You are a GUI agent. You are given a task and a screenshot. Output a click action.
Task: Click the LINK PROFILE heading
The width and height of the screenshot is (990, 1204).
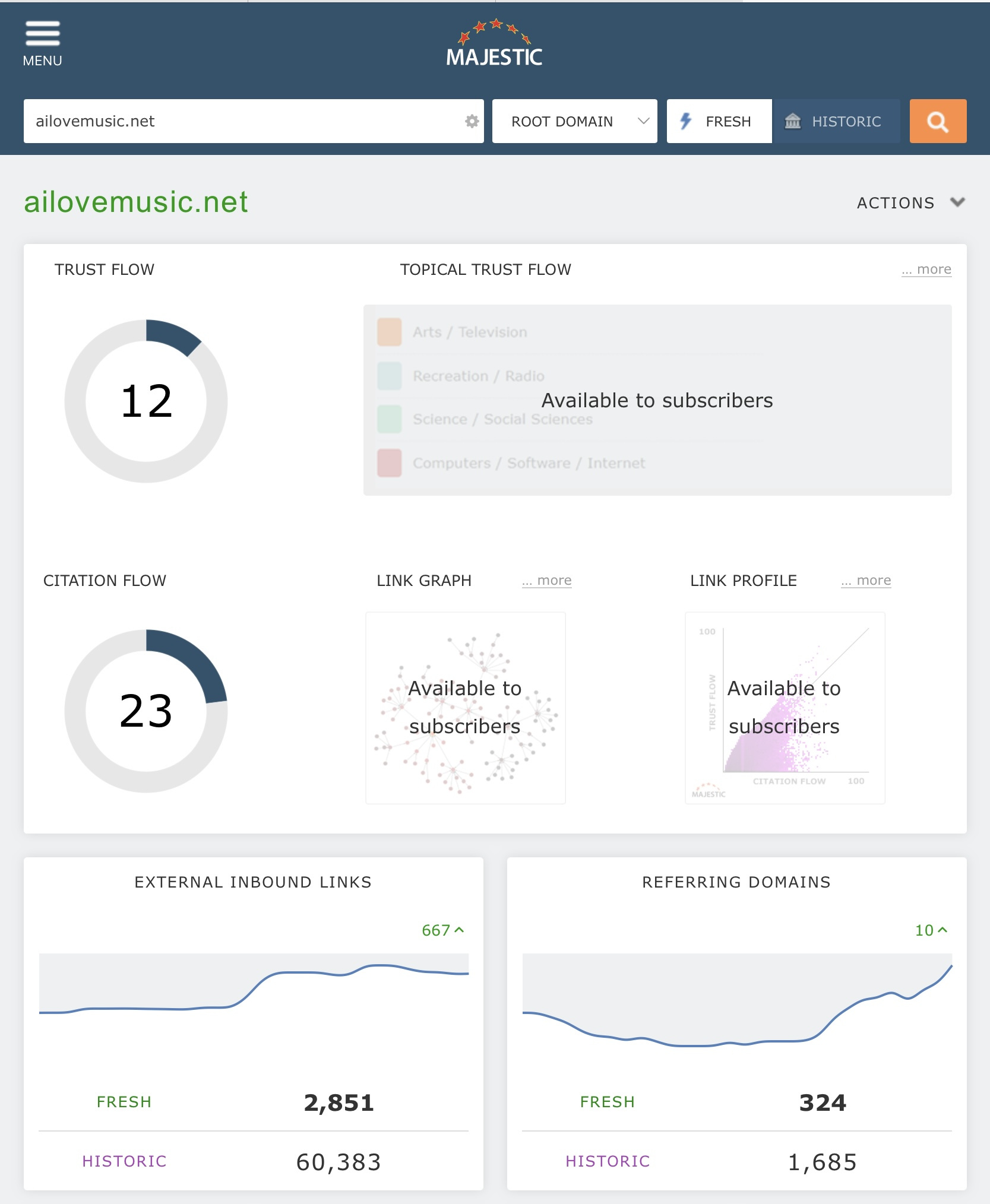click(744, 581)
